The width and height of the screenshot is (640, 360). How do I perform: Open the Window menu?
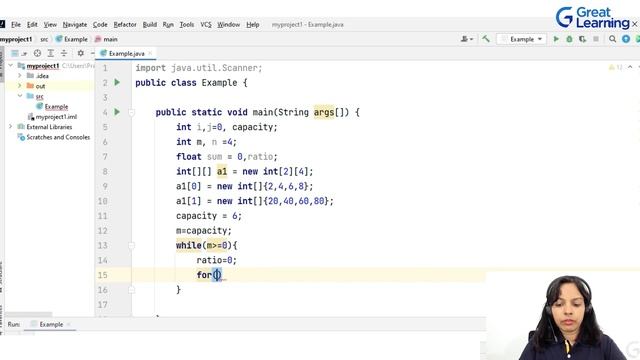[229, 24]
